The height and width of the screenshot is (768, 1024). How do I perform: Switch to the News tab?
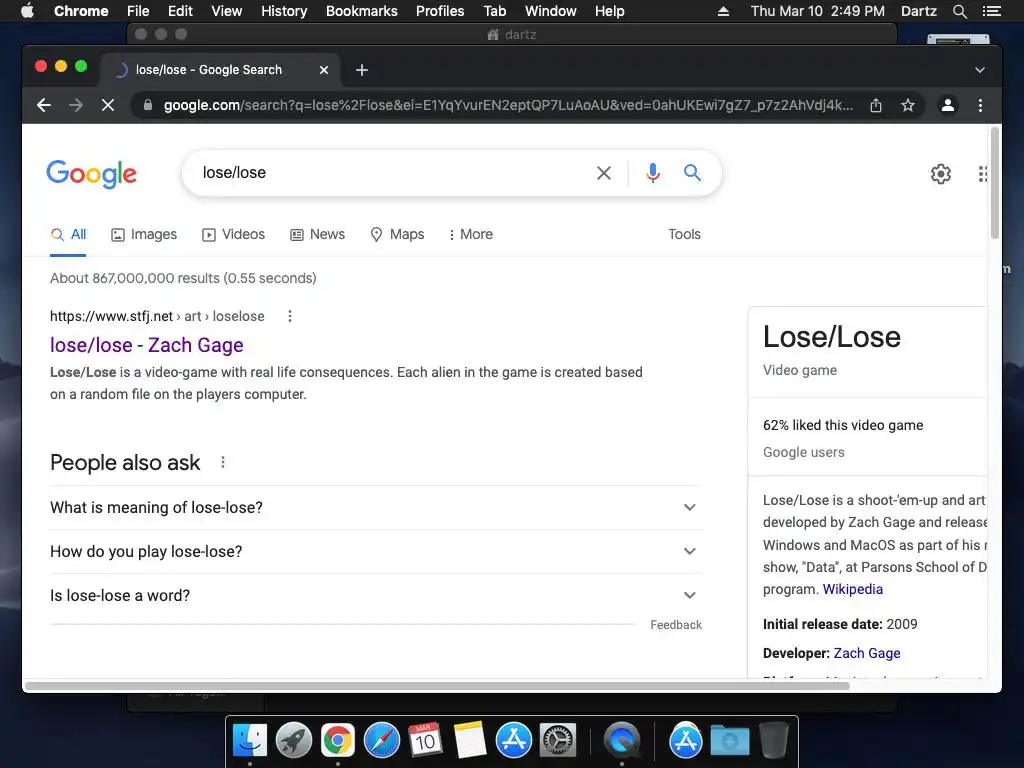click(x=317, y=234)
